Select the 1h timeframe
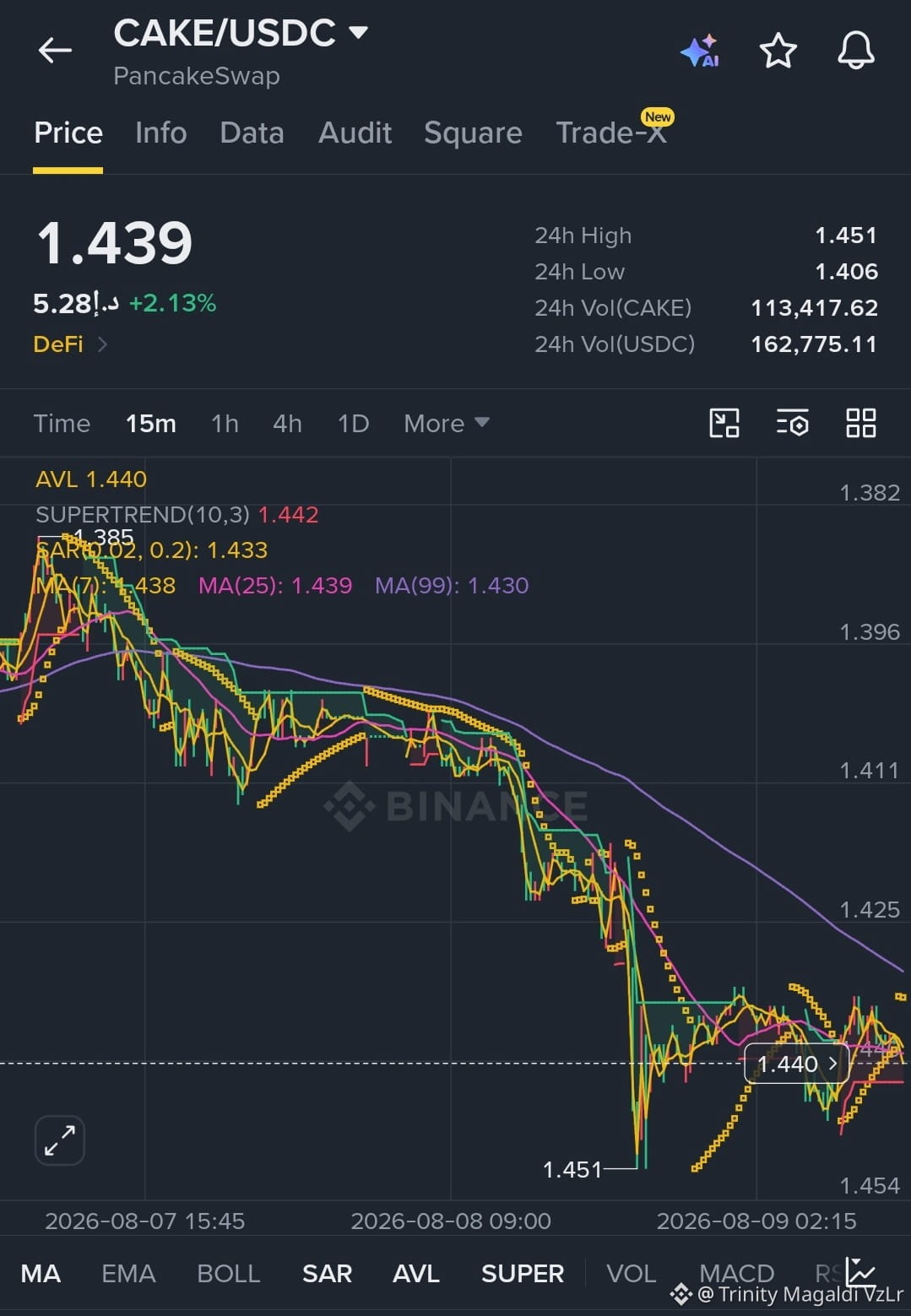 point(225,423)
